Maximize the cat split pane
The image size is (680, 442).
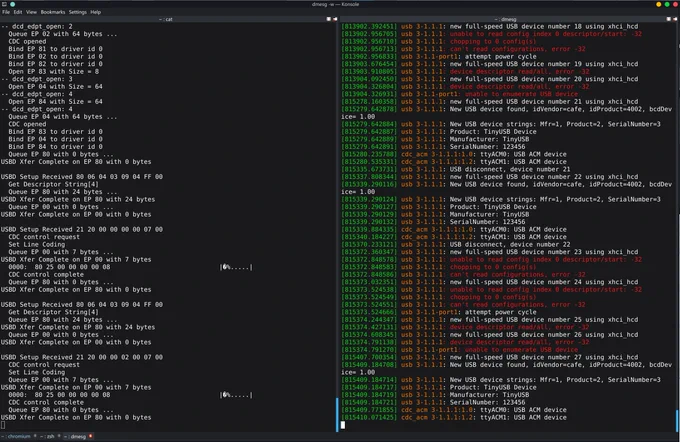click(329, 19)
